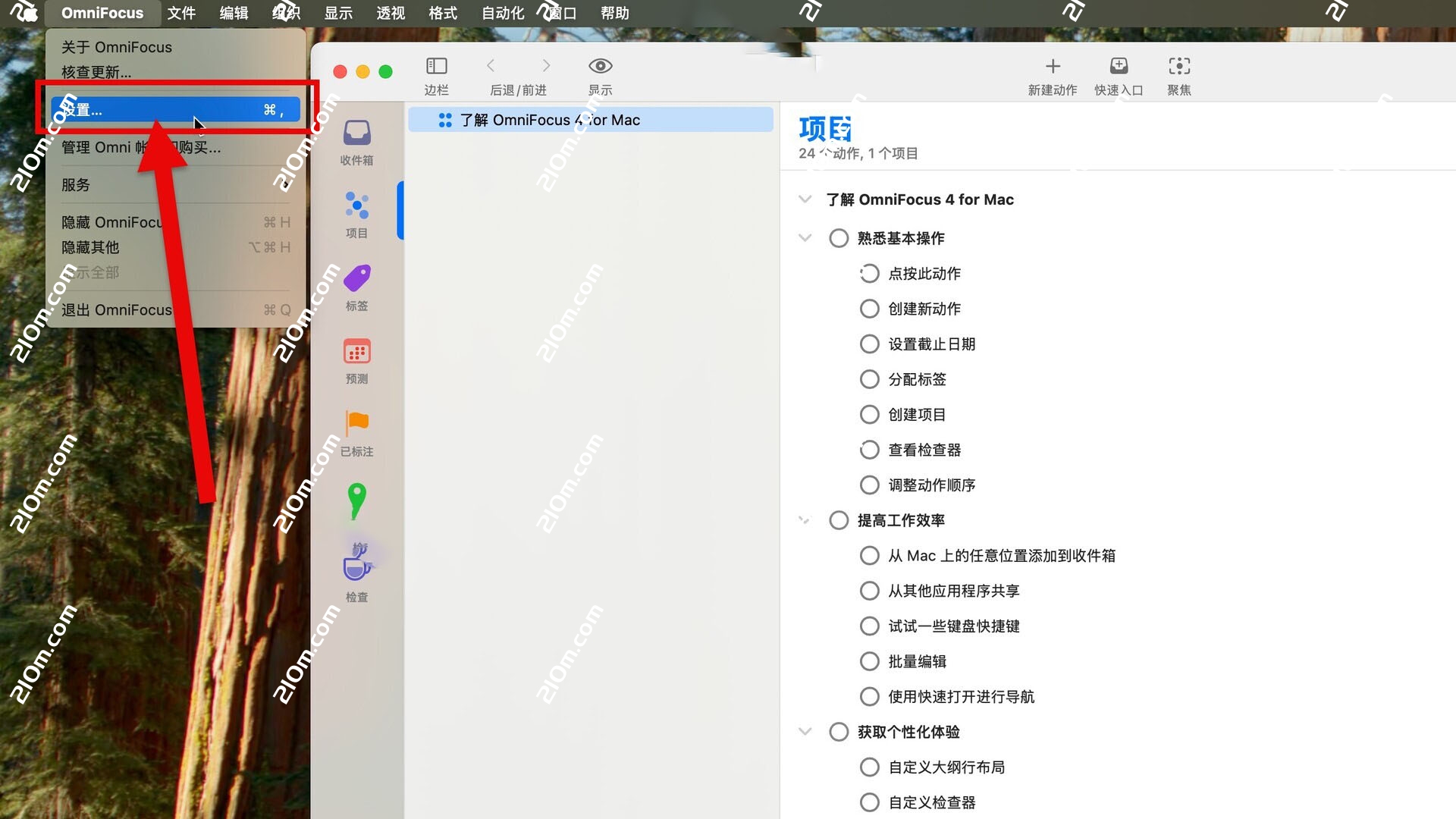1456x819 pixels.
Task: Switch to the 预测 (Forecast) perspective
Action: tap(356, 351)
